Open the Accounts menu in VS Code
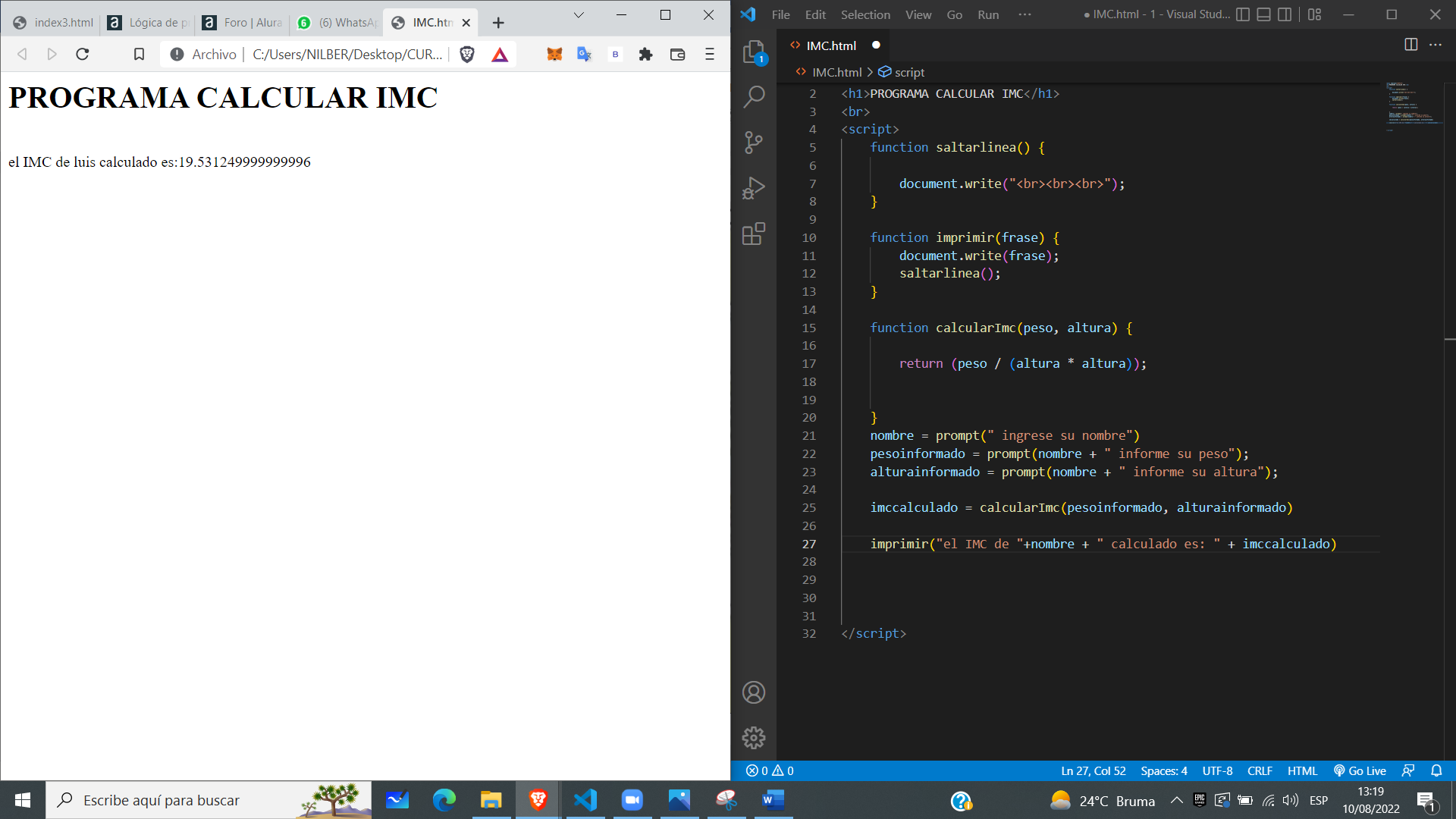Viewport: 1456px width, 819px height. click(x=754, y=692)
